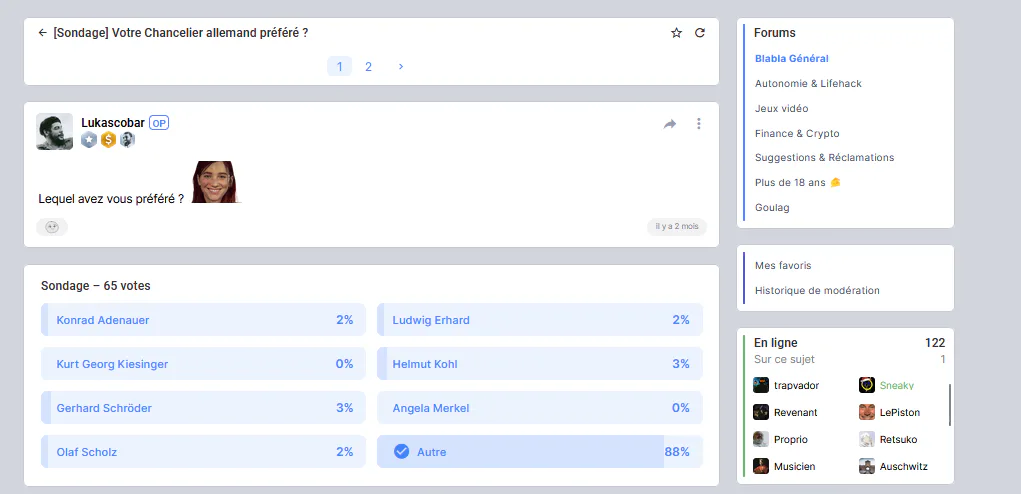
Task: Click the 'il y a 2 mois' timestamp
Action: pyautogui.click(x=677, y=226)
